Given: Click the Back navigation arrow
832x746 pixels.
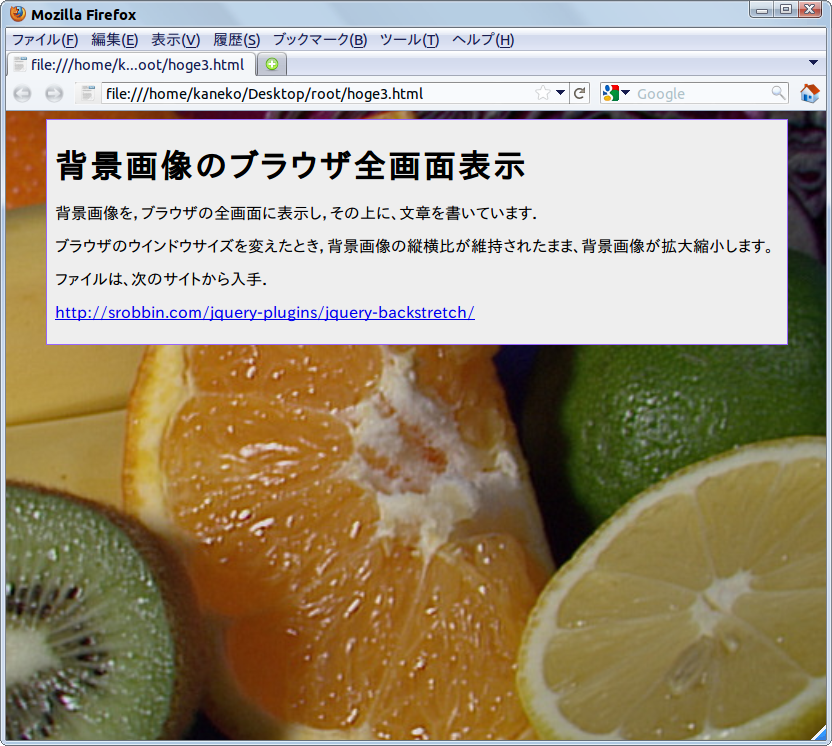Looking at the screenshot, I should pyautogui.click(x=22, y=94).
